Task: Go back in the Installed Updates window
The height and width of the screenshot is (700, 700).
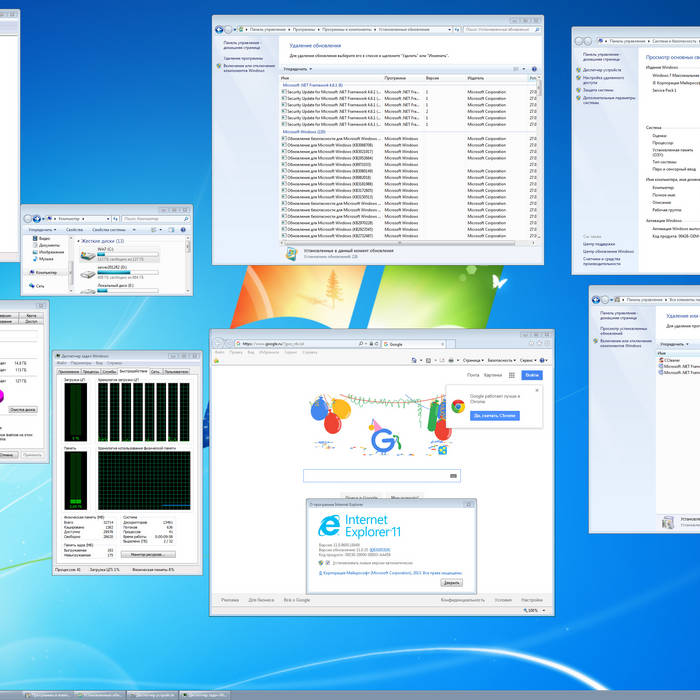Action: coord(219,29)
